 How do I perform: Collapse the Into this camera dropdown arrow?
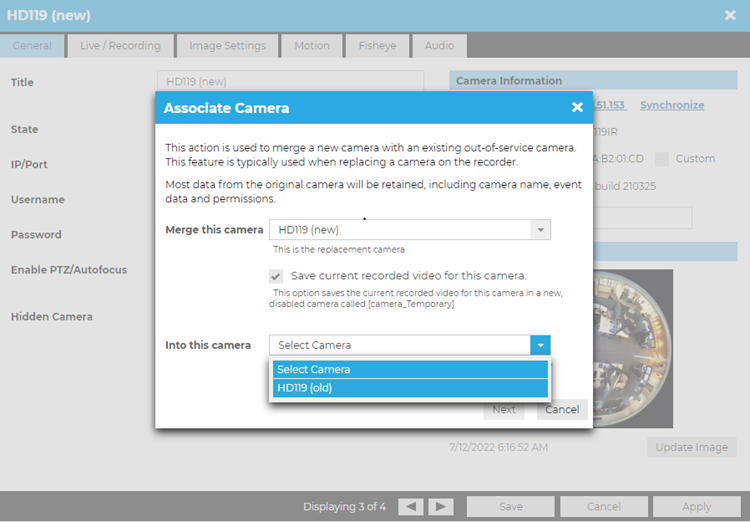pyautogui.click(x=540, y=345)
